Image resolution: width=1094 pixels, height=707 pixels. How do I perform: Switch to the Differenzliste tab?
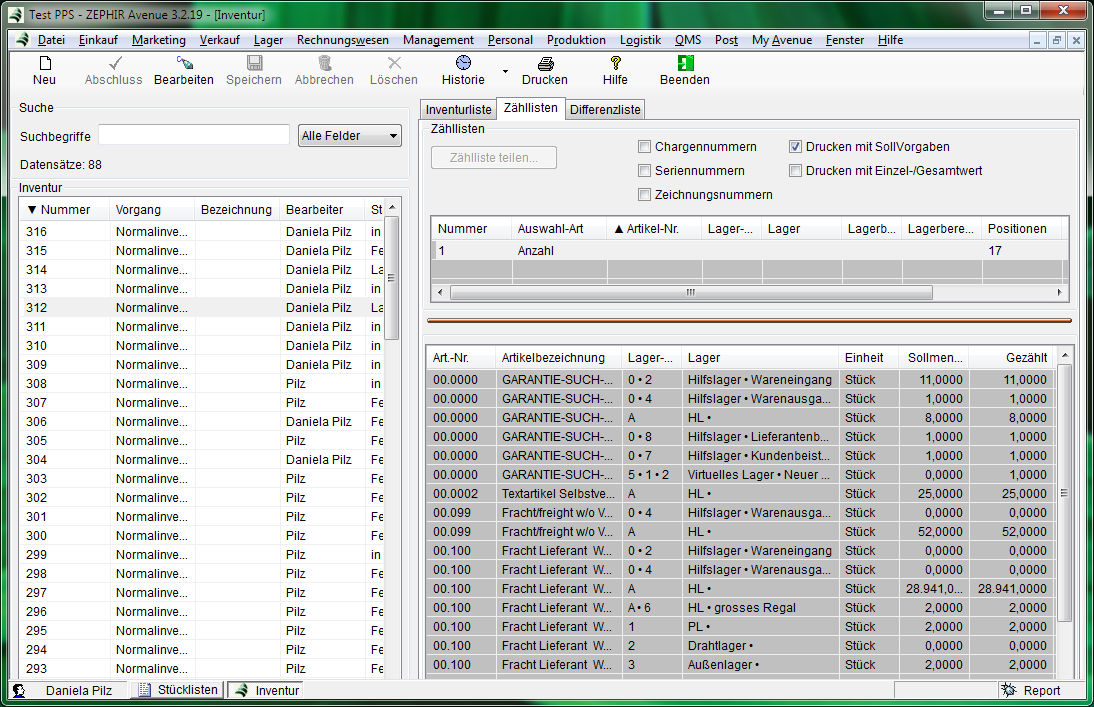[x=605, y=109]
